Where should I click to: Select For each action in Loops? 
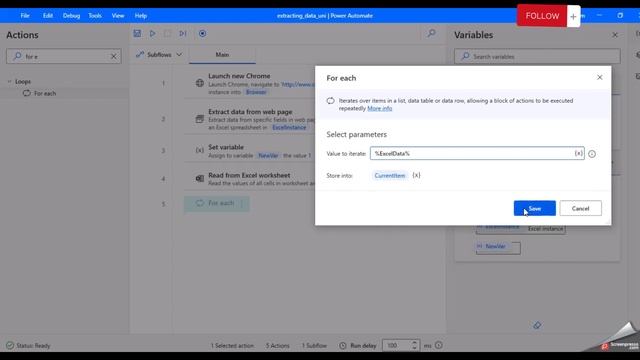45,93
